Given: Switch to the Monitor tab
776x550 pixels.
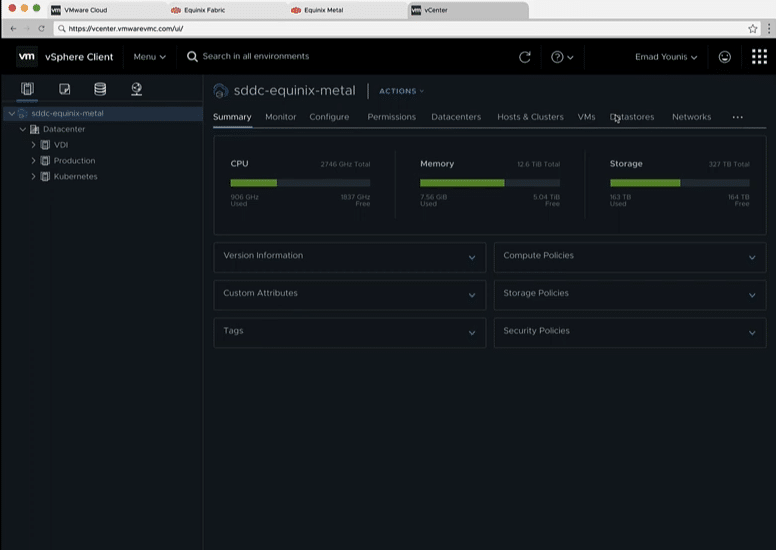Looking at the screenshot, I should point(281,117).
